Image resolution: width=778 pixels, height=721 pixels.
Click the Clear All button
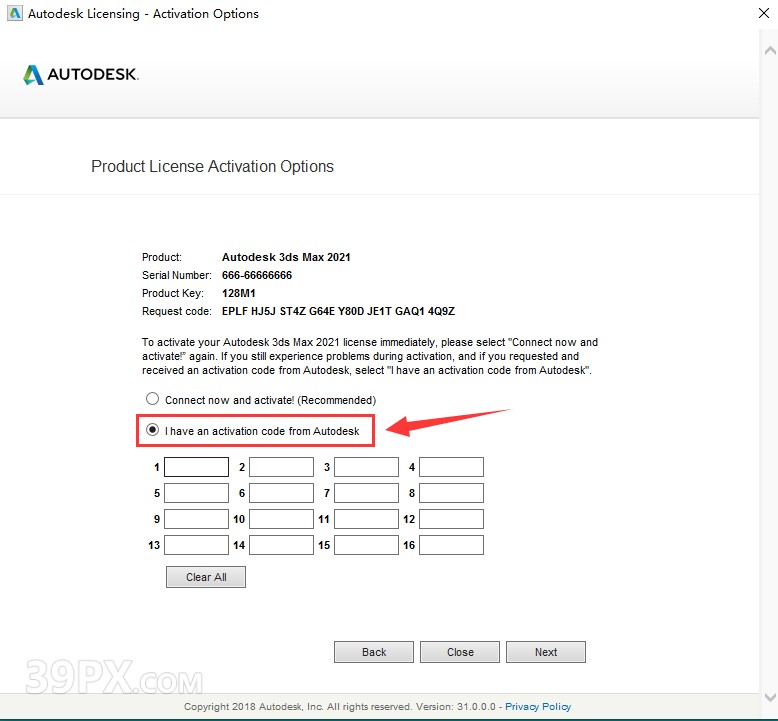point(206,577)
